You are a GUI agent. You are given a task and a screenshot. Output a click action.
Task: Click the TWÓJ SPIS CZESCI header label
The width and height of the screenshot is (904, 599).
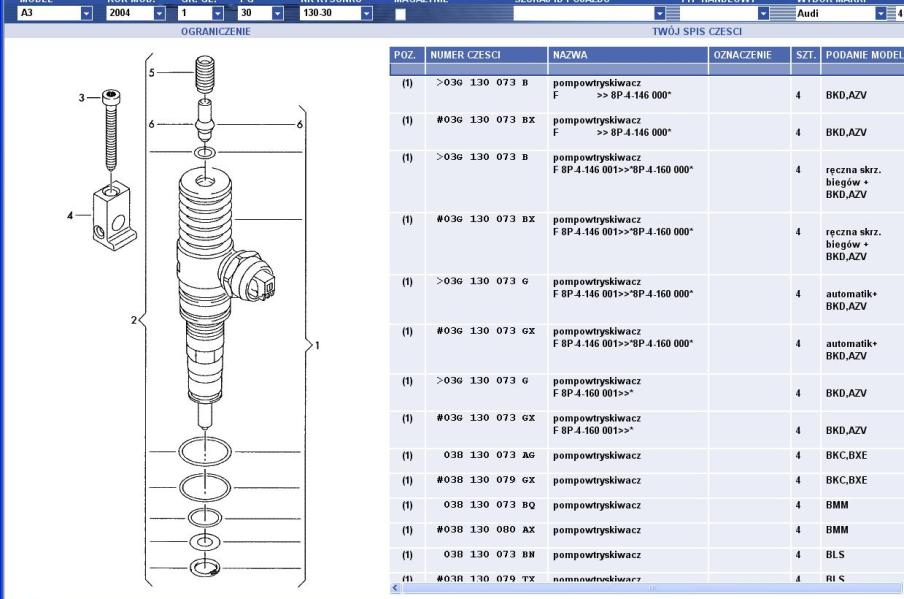(697, 31)
